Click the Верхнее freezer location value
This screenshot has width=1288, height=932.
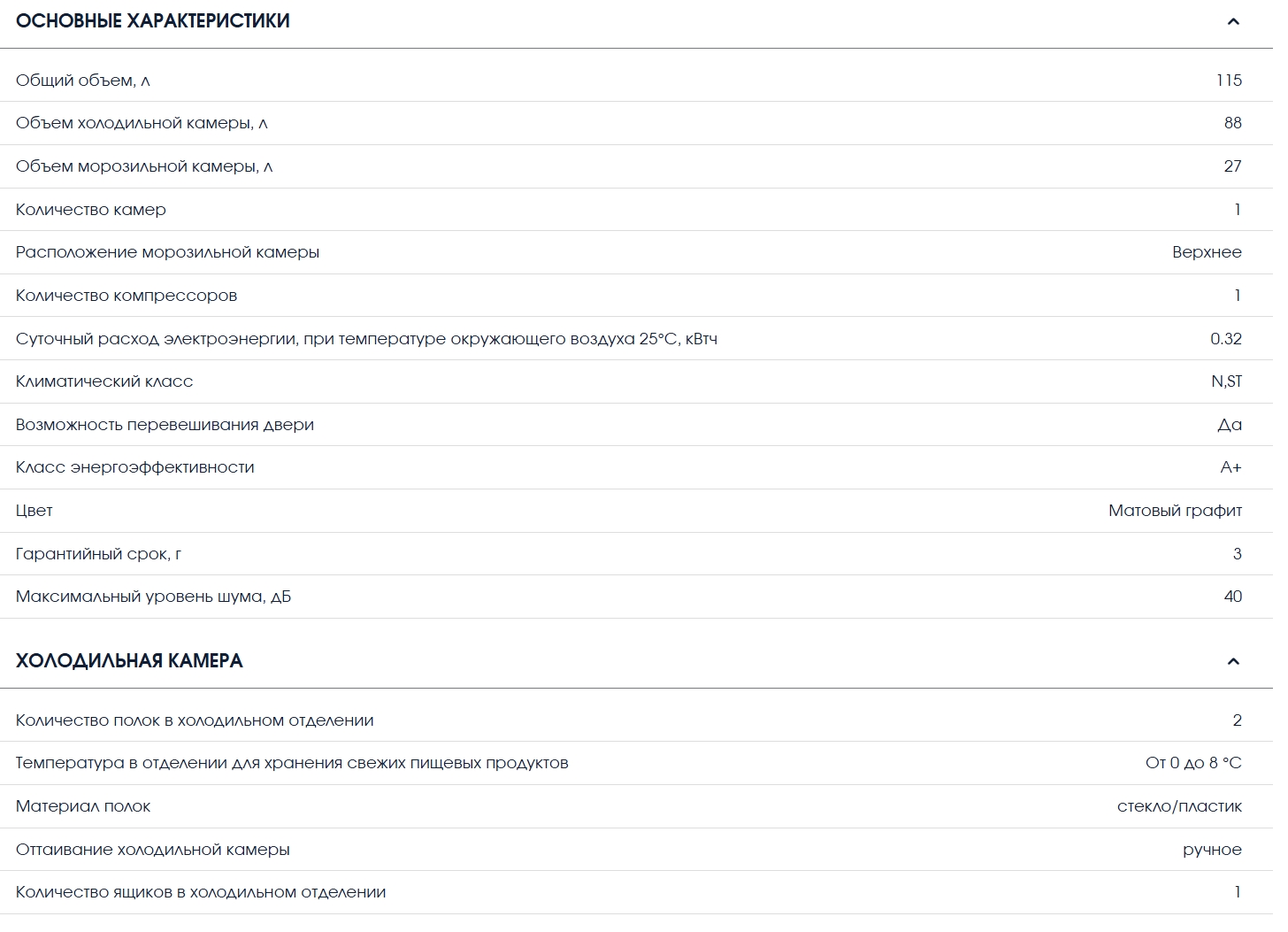coord(1207,252)
